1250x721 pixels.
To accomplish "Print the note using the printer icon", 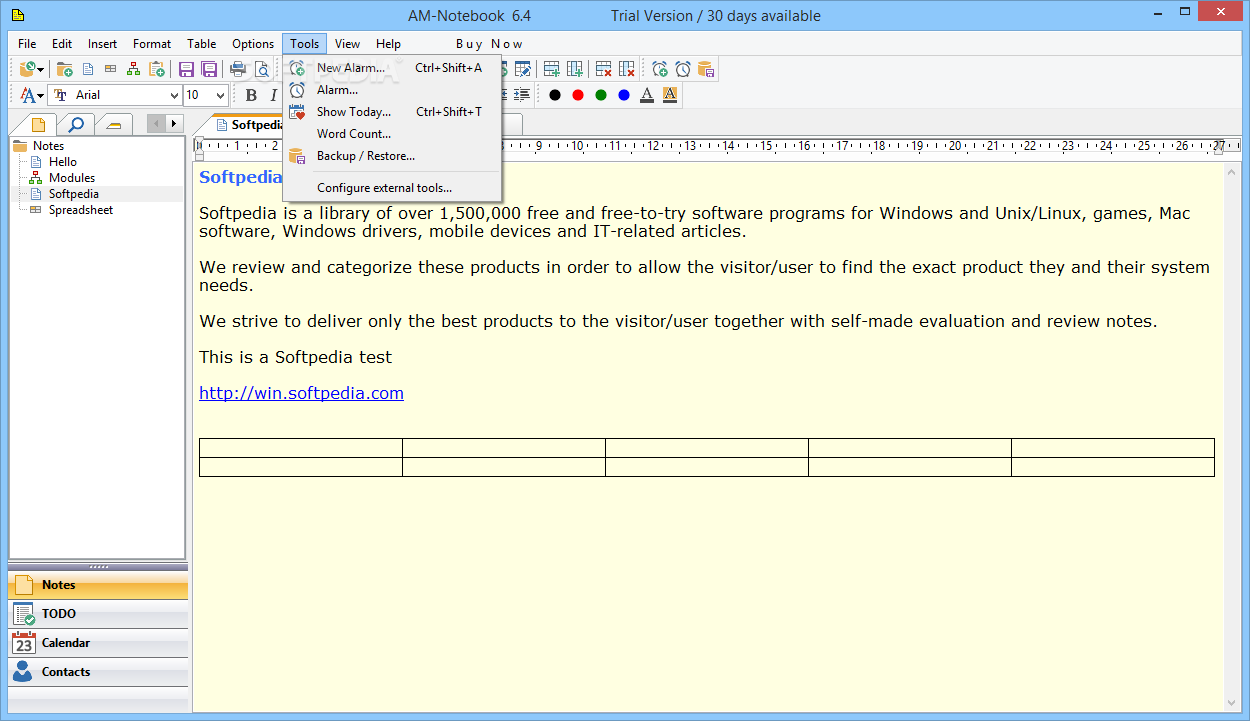I will [238, 69].
